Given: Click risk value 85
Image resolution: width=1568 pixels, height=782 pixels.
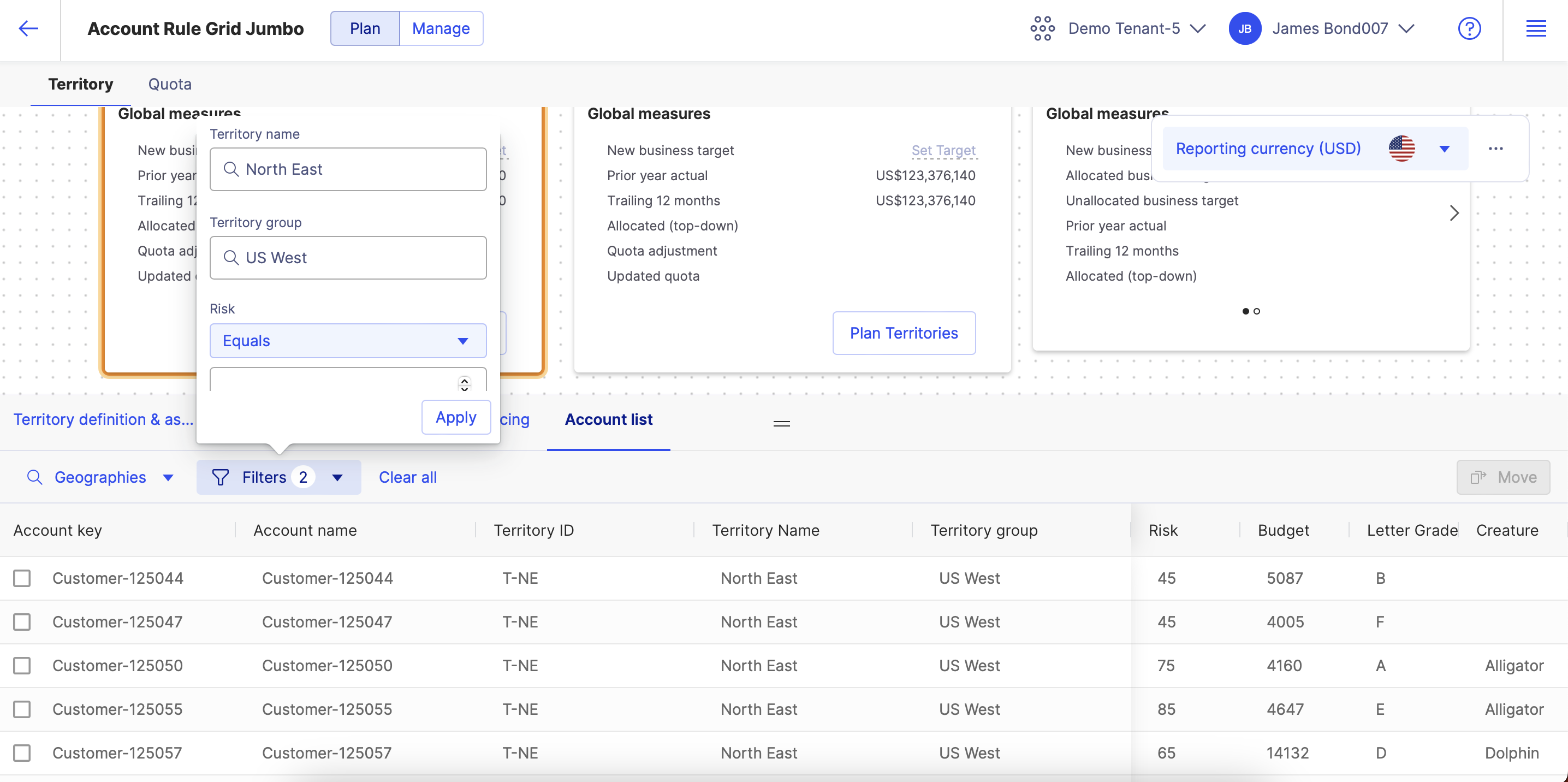Looking at the screenshot, I should coord(1166,709).
